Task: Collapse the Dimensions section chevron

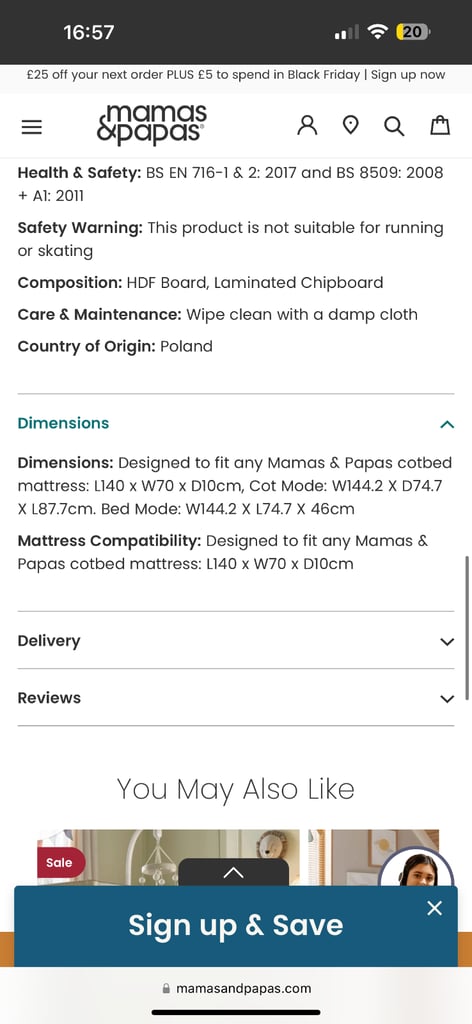Action: (447, 424)
